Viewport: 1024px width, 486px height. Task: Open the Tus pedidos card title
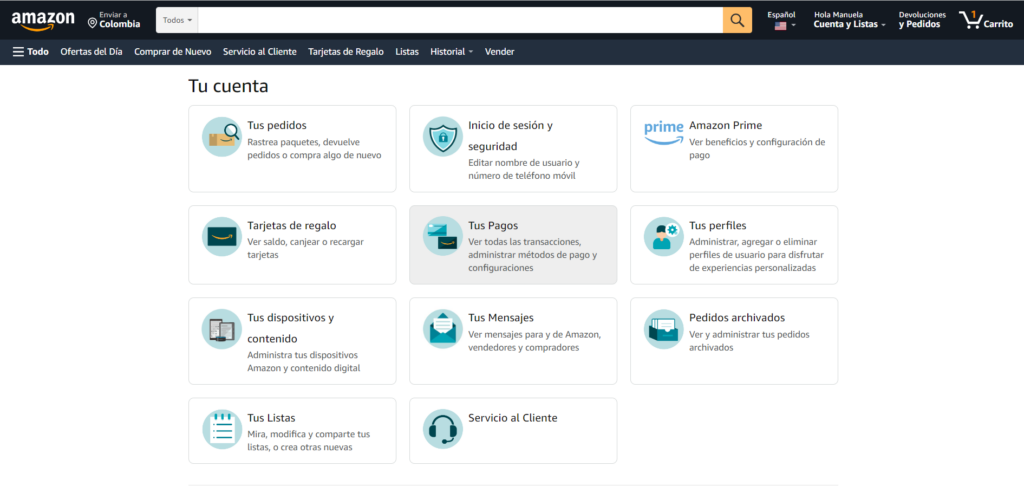pyautogui.click(x=277, y=125)
